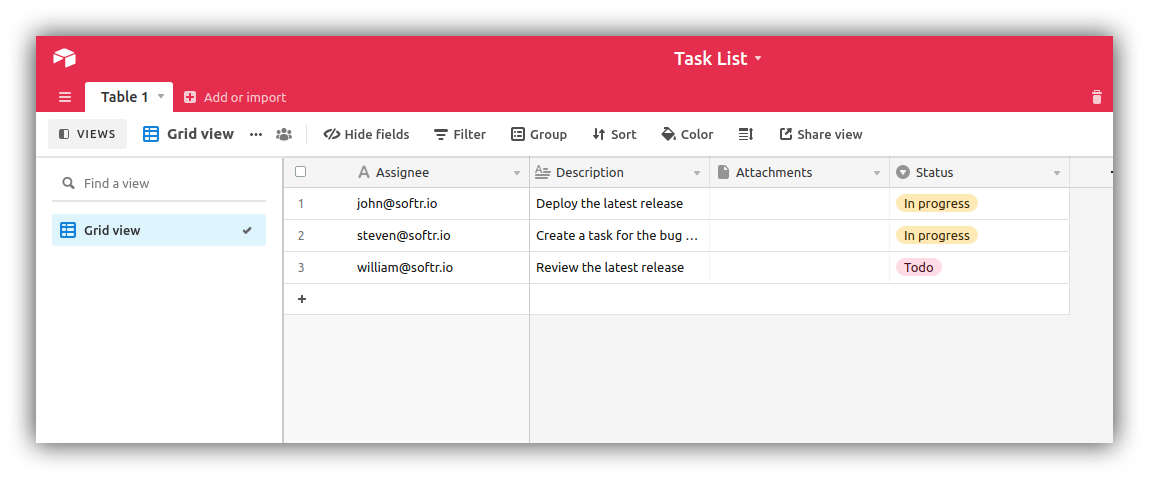Click the trash can icon
The width and height of the screenshot is (1149, 479).
click(x=1096, y=97)
